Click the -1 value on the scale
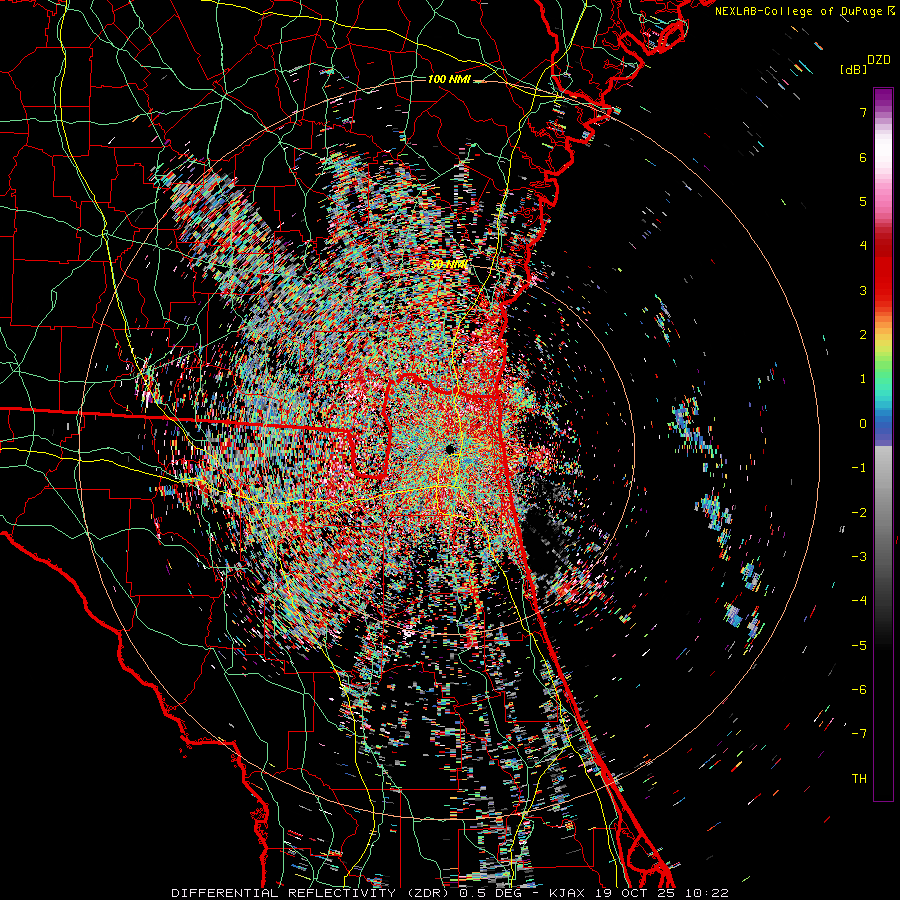 coord(859,468)
